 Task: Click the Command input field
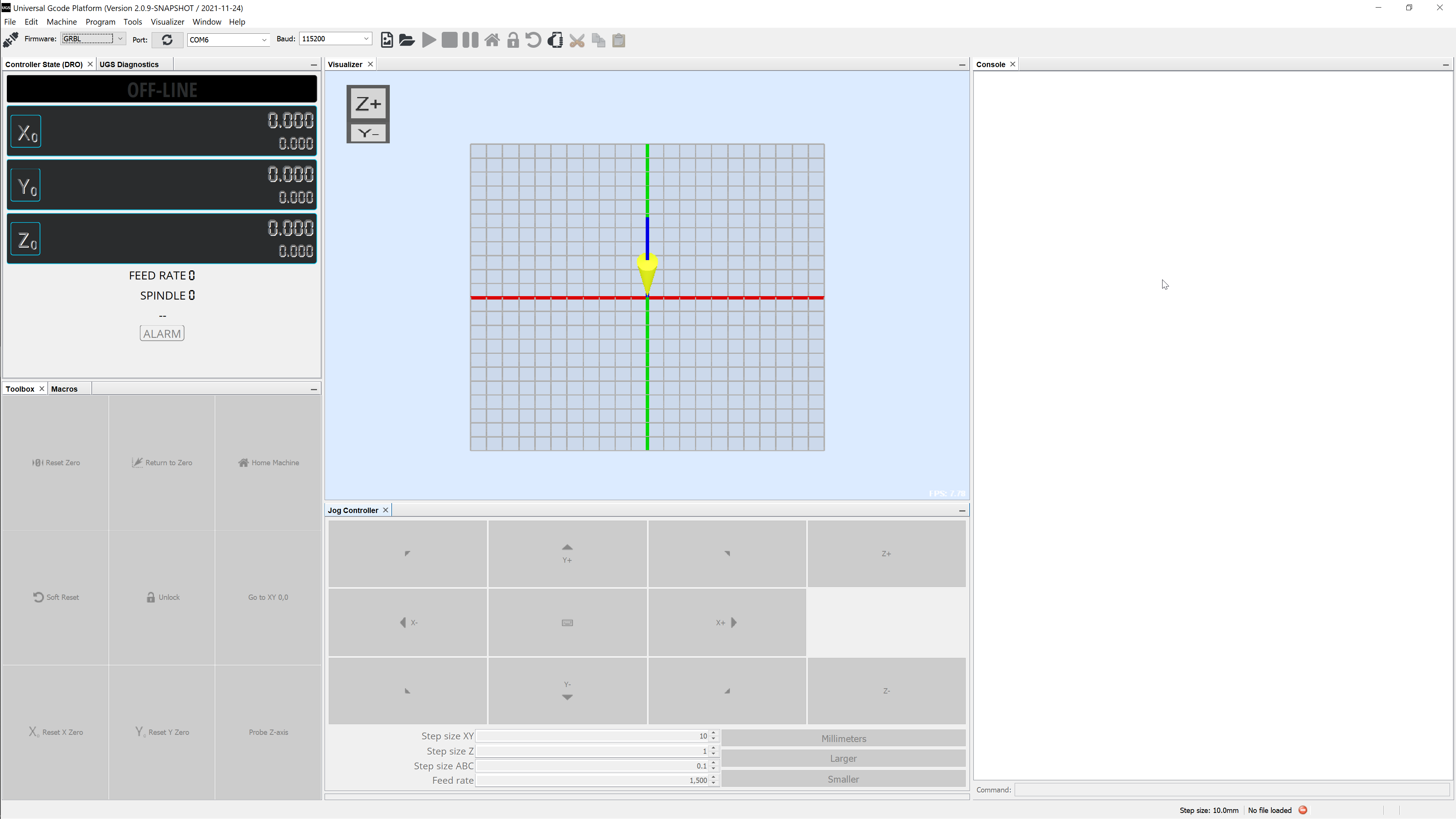[1232, 789]
